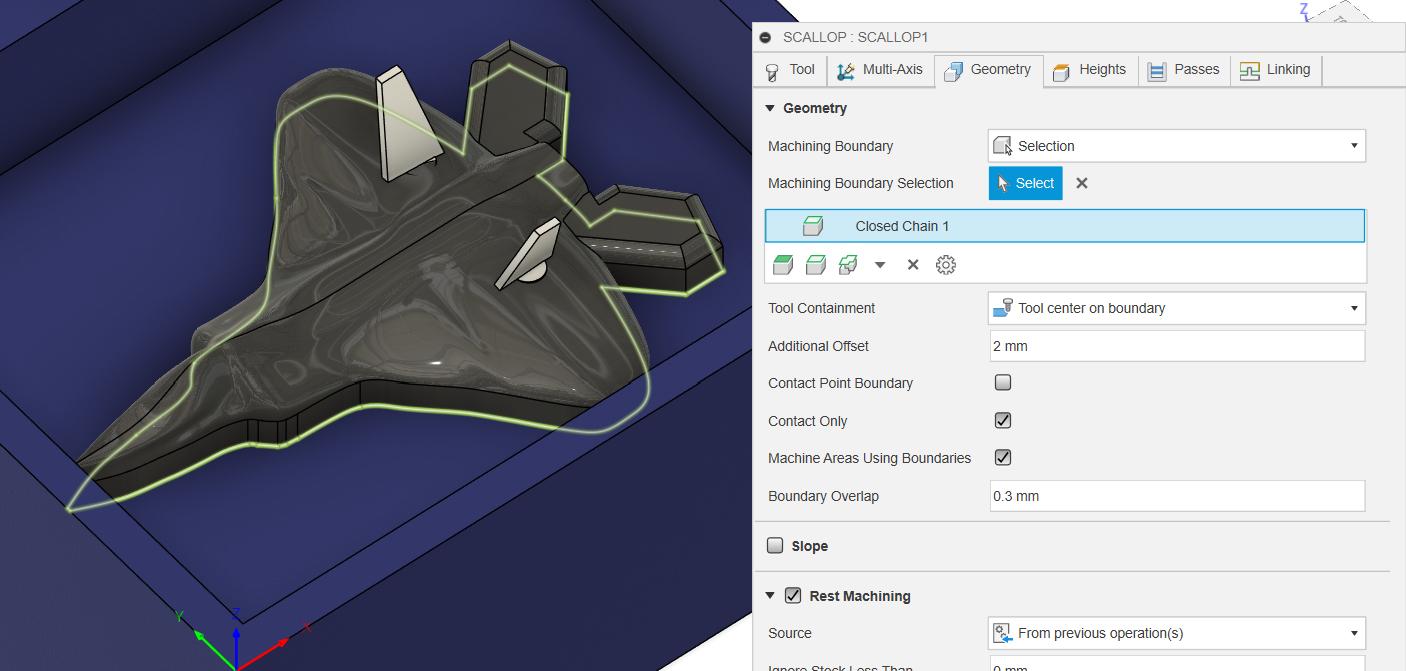Collapse the SCALLOP dialog minus icon
Viewport: 1406px width, 671px height.
(765, 37)
